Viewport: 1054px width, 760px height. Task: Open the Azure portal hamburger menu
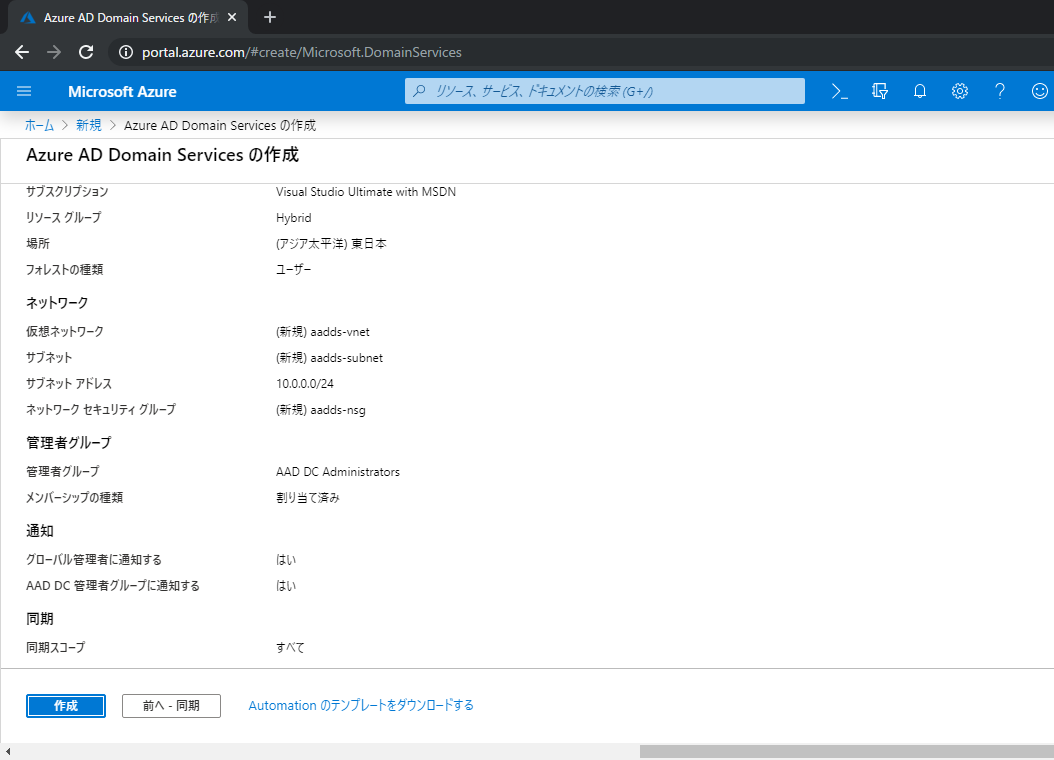pyautogui.click(x=24, y=91)
